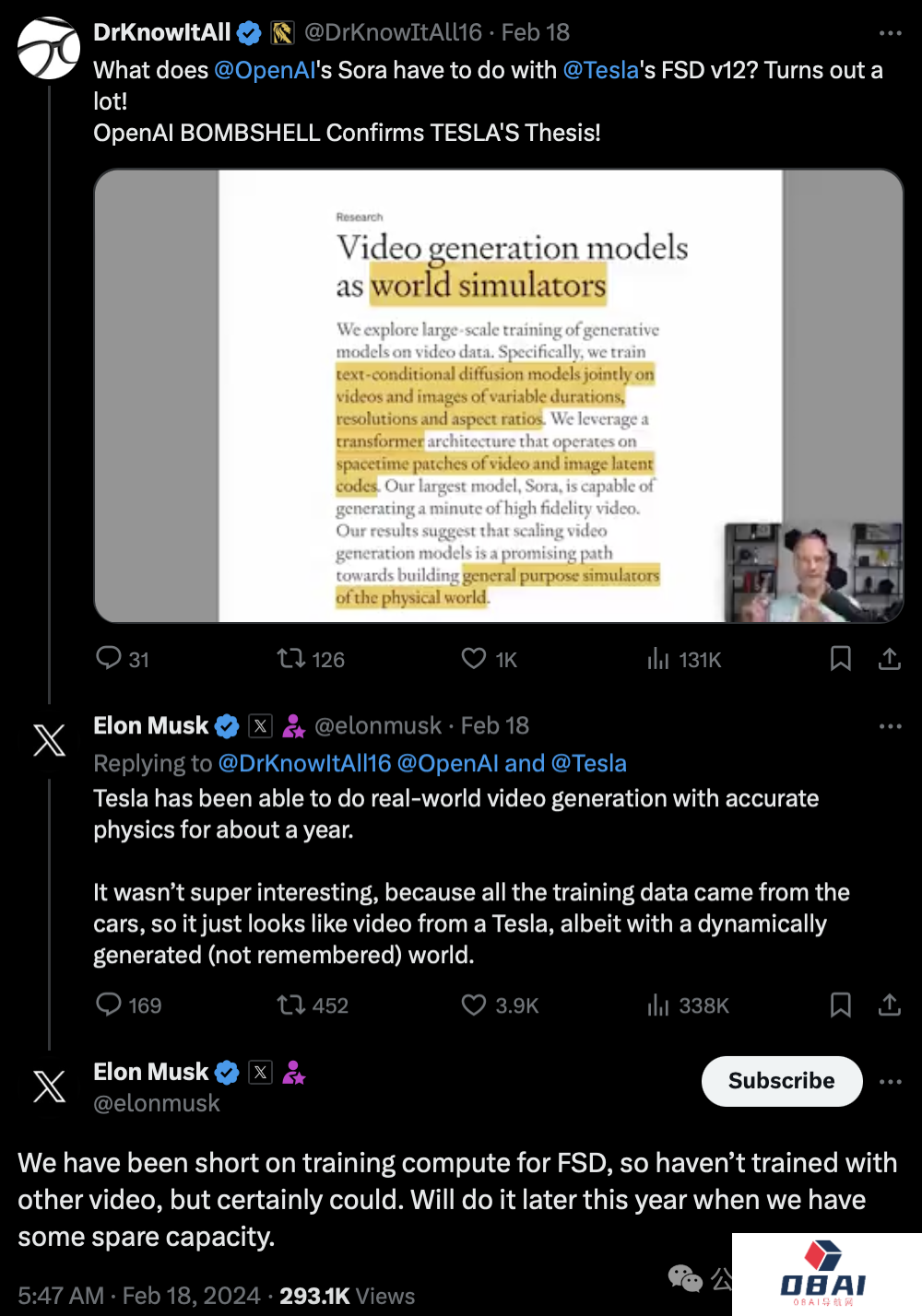Image resolution: width=922 pixels, height=1316 pixels.
Task: Reply to Elon Musk's tweet with 169 replies
Action: 109,1004
